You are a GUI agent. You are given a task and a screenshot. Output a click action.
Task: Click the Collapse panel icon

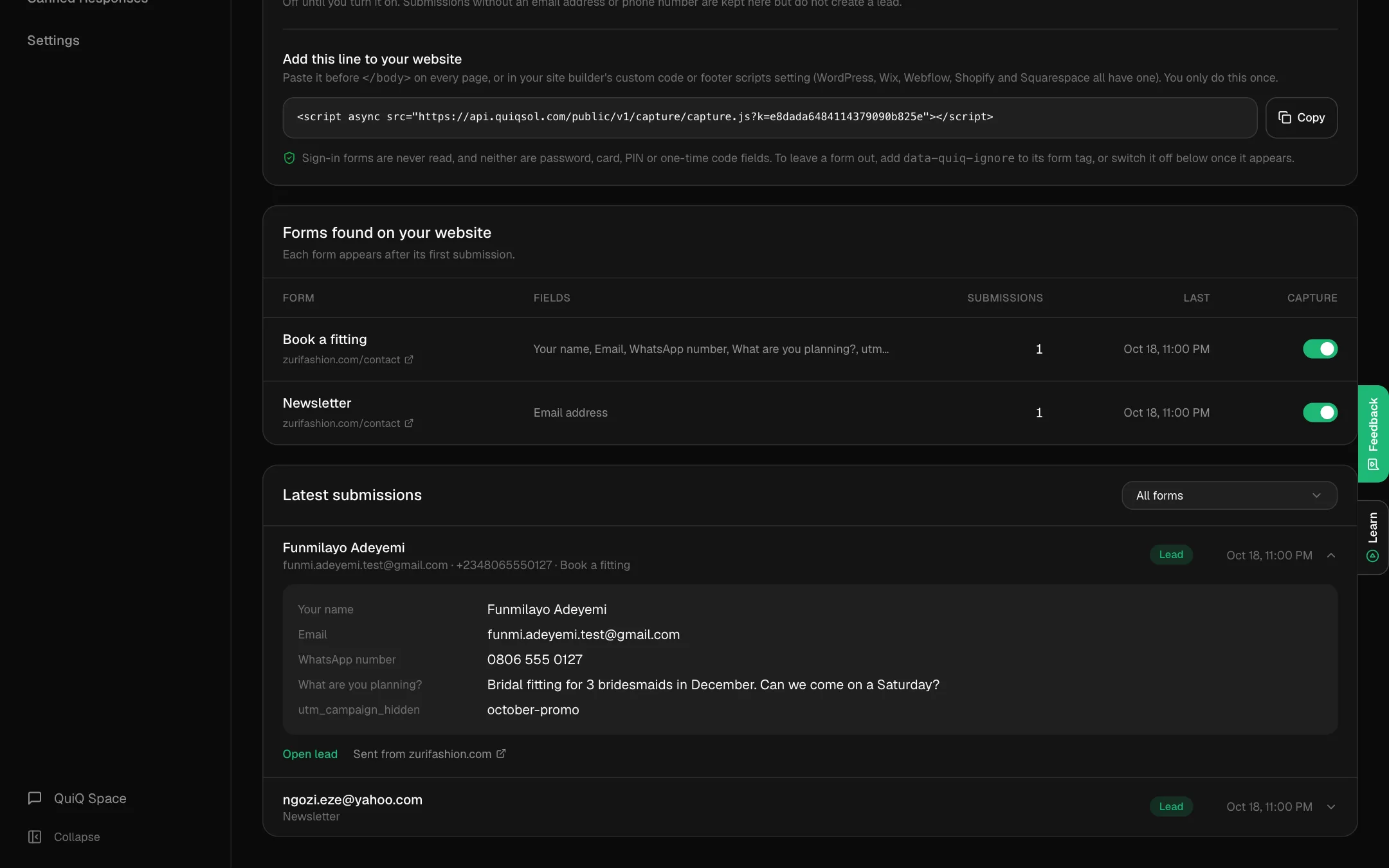click(x=35, y=836)
